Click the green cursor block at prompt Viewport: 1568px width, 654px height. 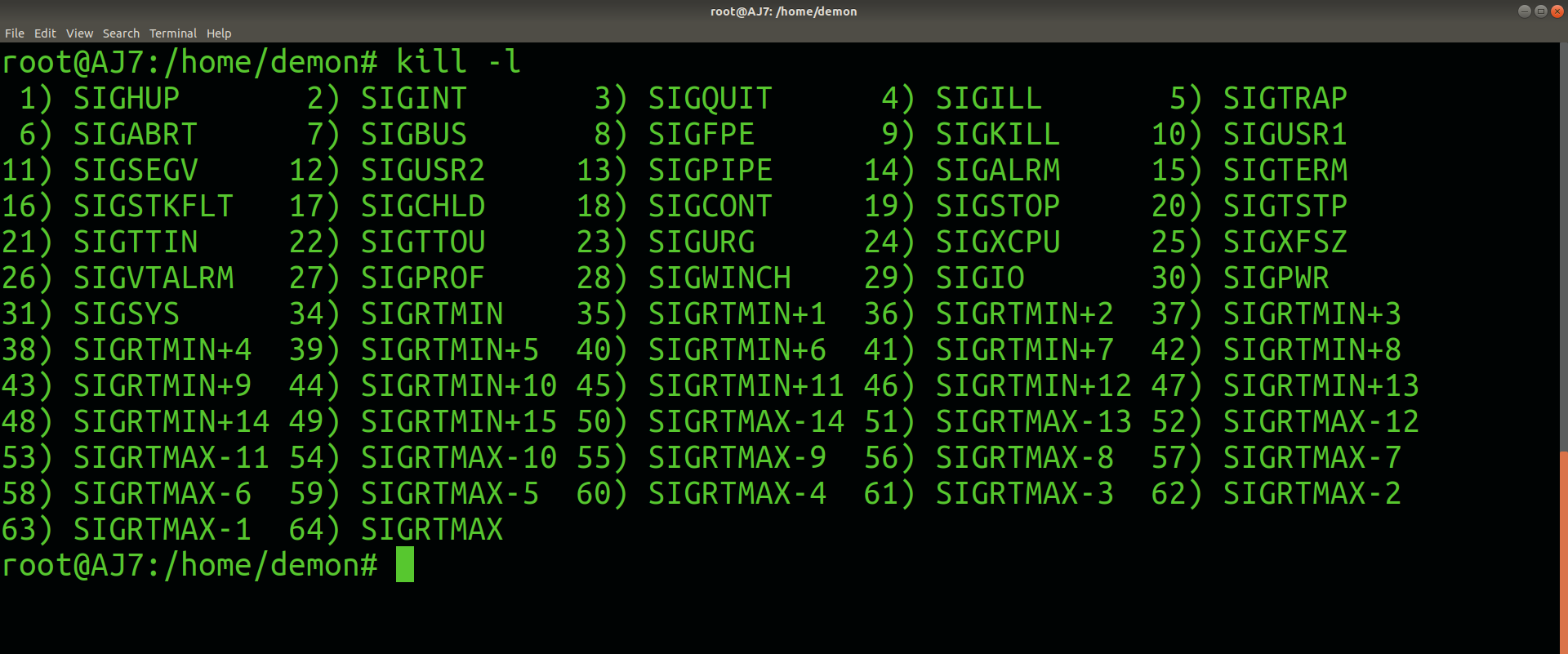[x=405, y=564]
